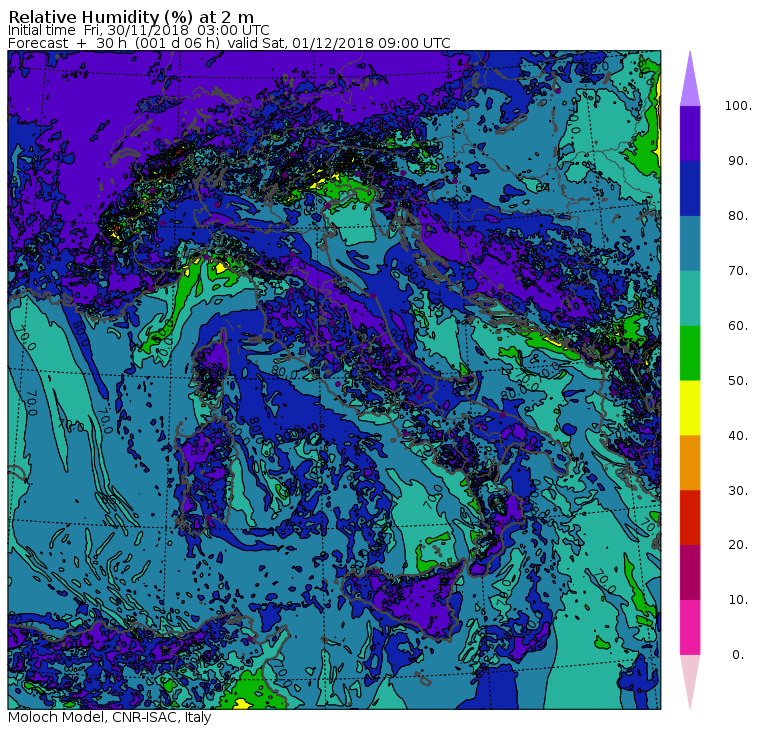This screenshot has height=731, width=760.
Task: Click the lavender above-100 legend arrow
Action: (x=690, y=82)
